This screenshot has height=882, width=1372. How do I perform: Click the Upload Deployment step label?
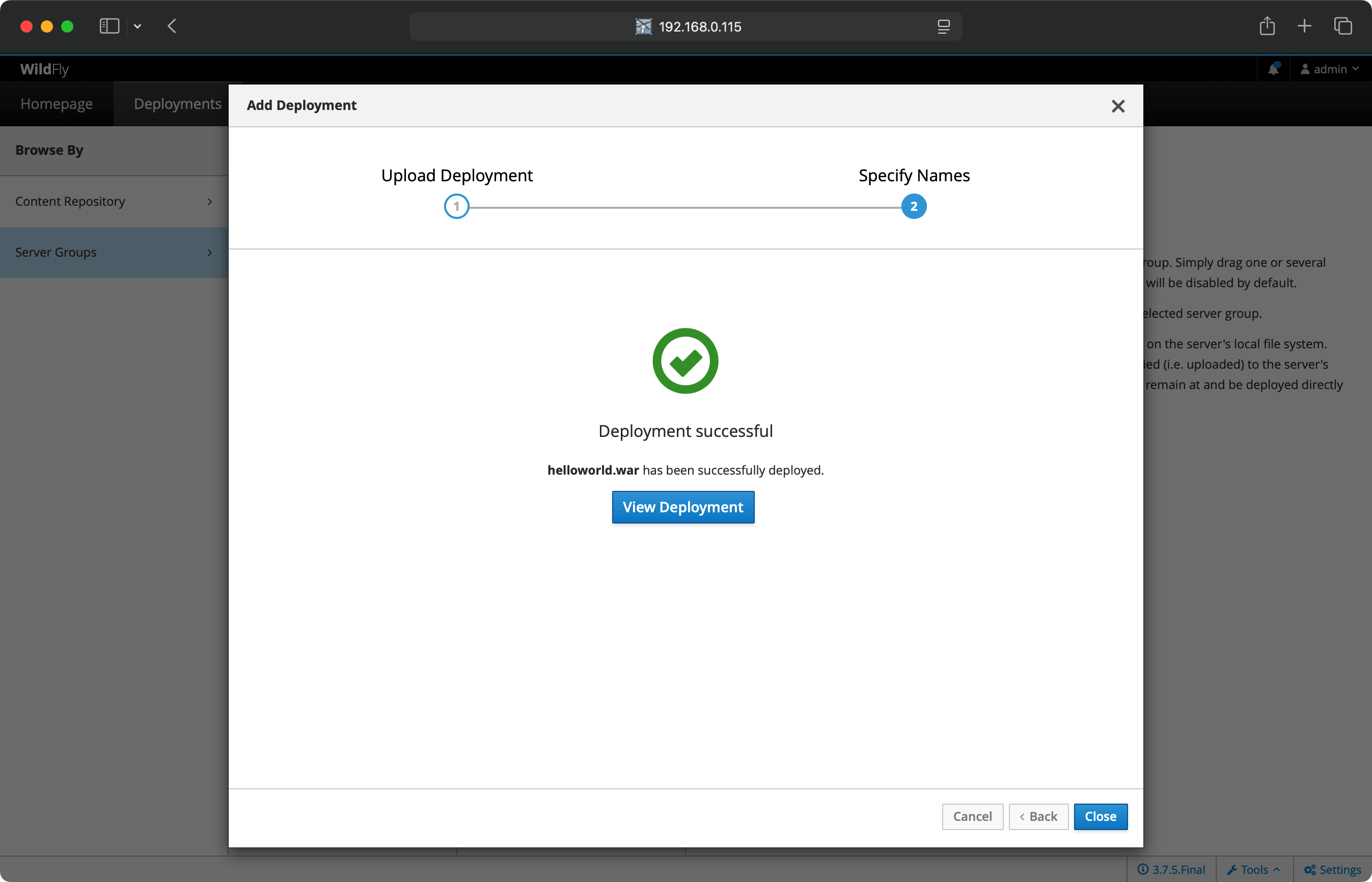[457, 175]
